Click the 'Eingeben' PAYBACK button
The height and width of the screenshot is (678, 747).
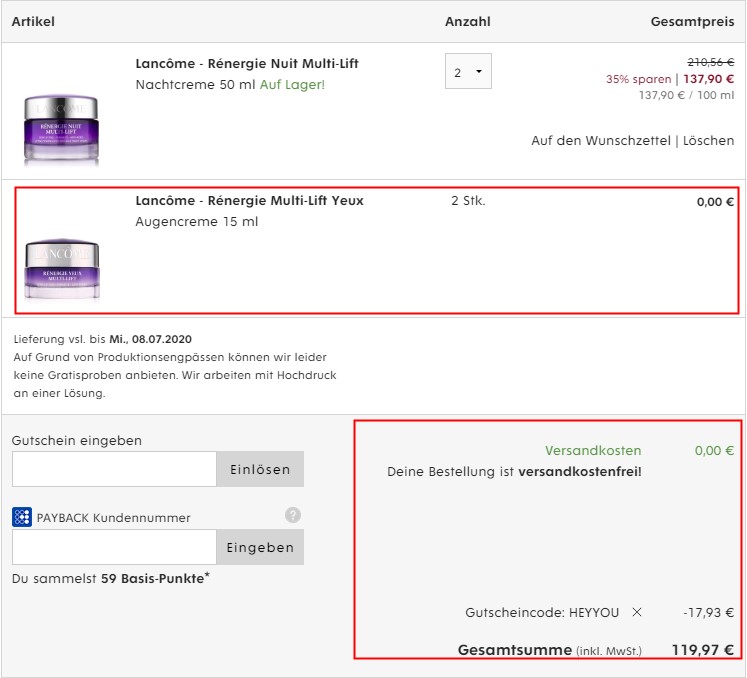click(x=260, y=547)
